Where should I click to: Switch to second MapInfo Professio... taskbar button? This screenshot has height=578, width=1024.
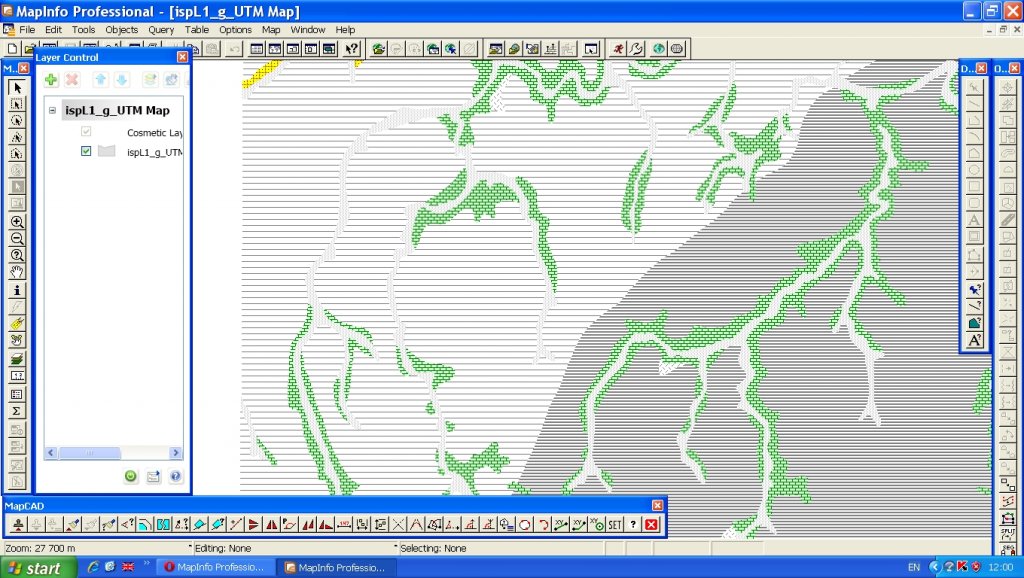click(x=337, y=567)
